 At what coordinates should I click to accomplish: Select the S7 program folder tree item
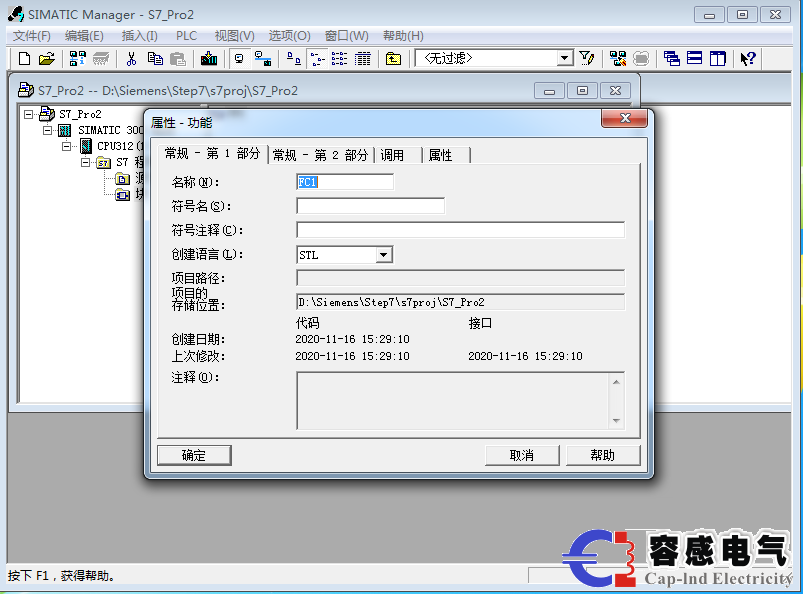click(130, 162)
